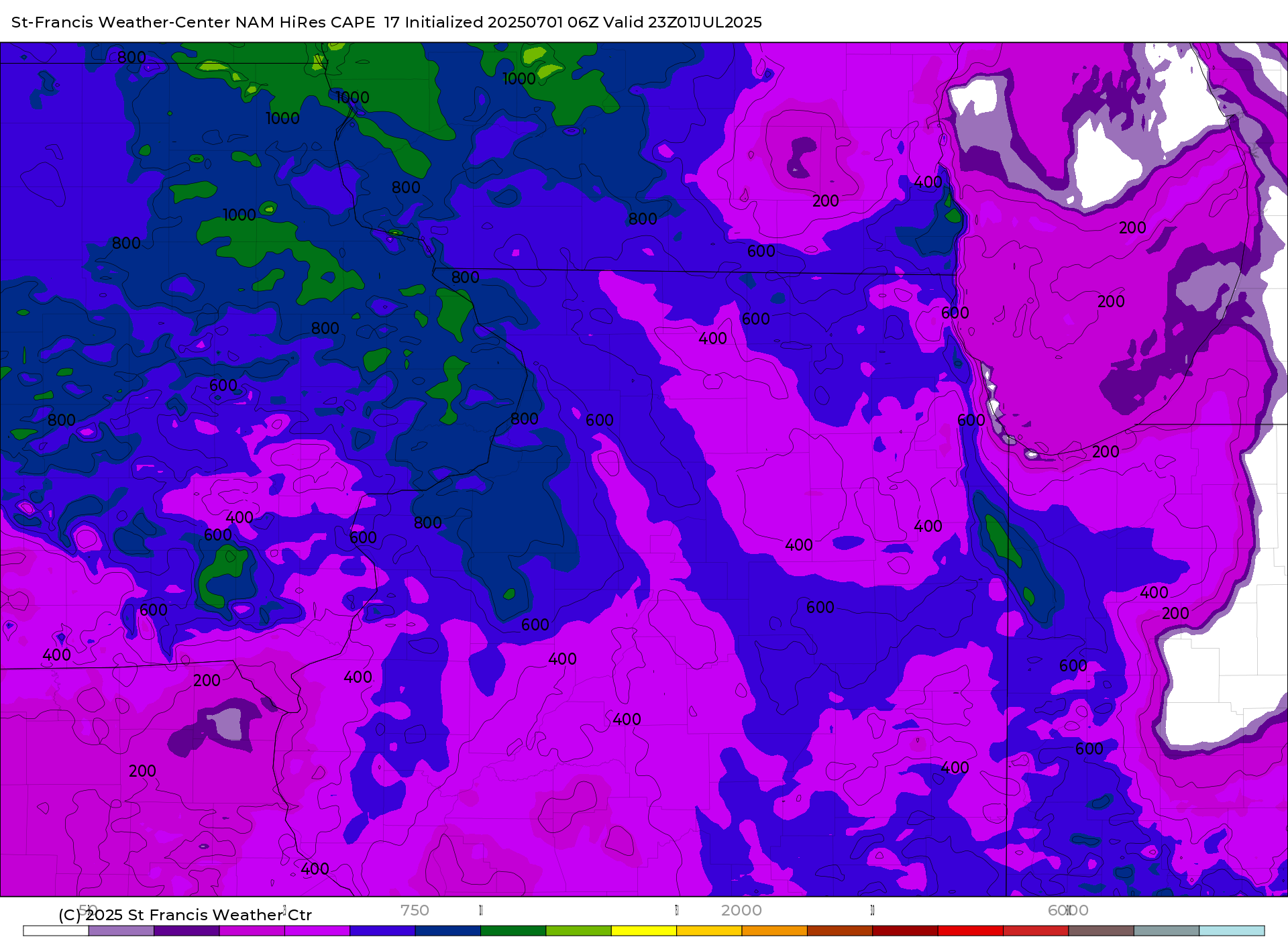The image size is (1288, 939).
Task: Click the dark purple legend swatch
Action: click(x=186, y=931)
